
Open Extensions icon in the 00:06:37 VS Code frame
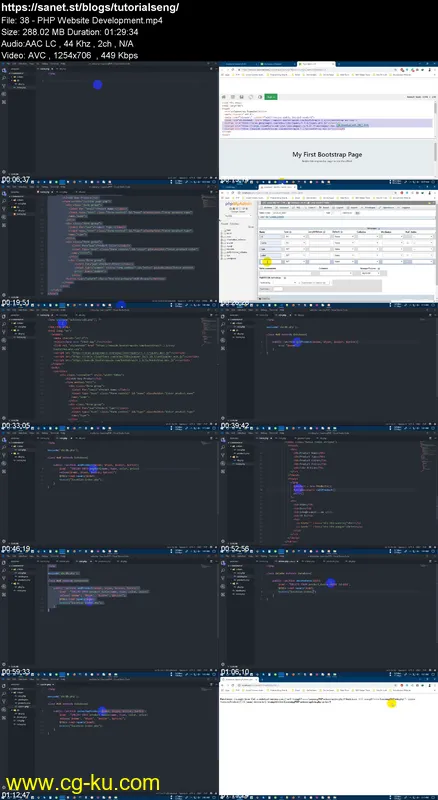4,102
